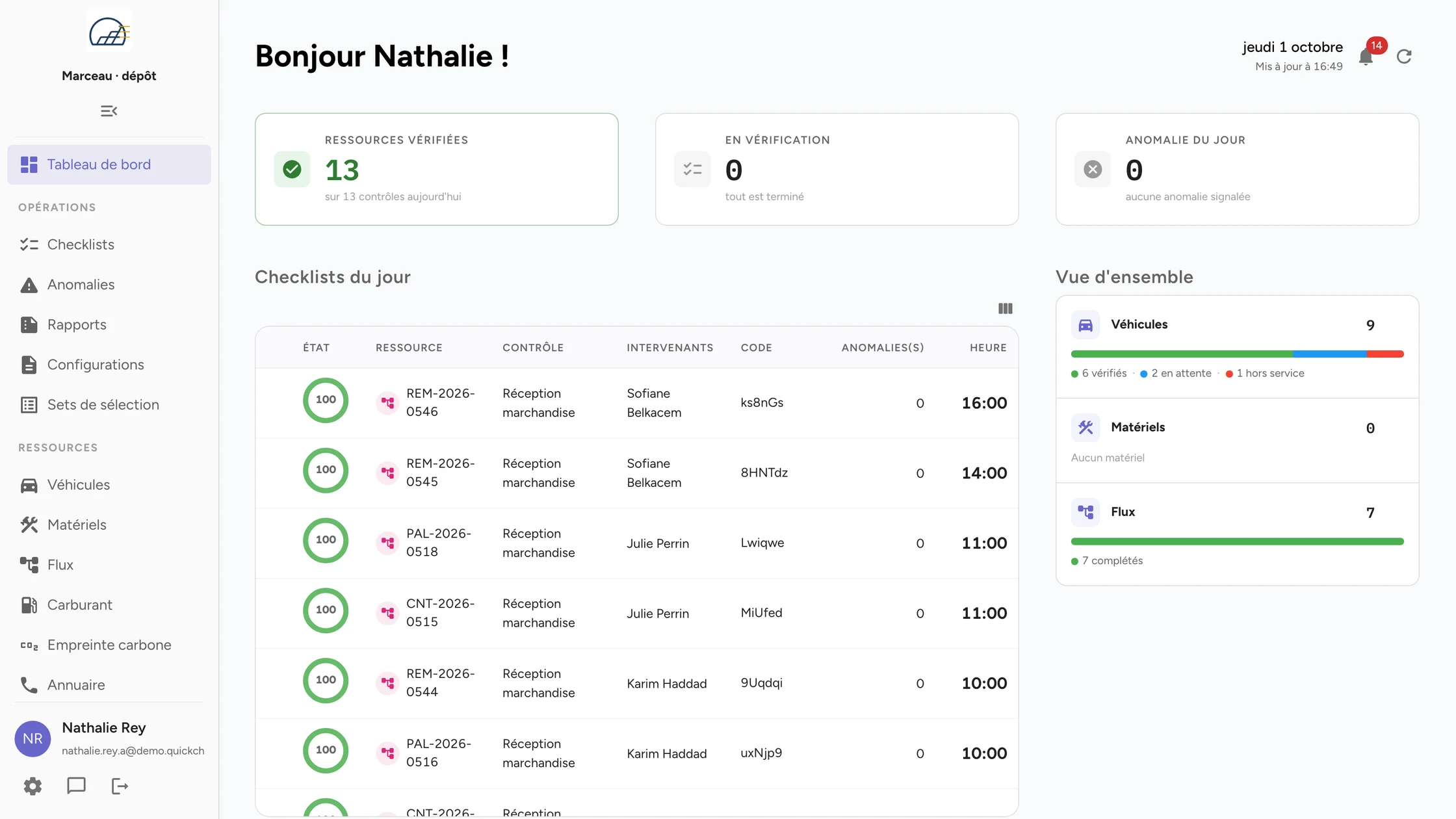Open Sets de sélection

pyautogui.click(x=109, y=404)
